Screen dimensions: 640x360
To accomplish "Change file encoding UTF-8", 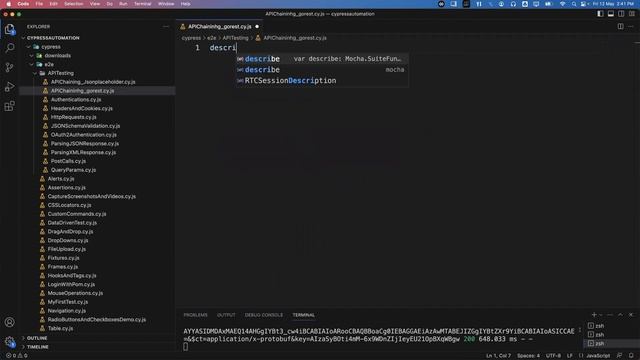I will pos(553,356).
